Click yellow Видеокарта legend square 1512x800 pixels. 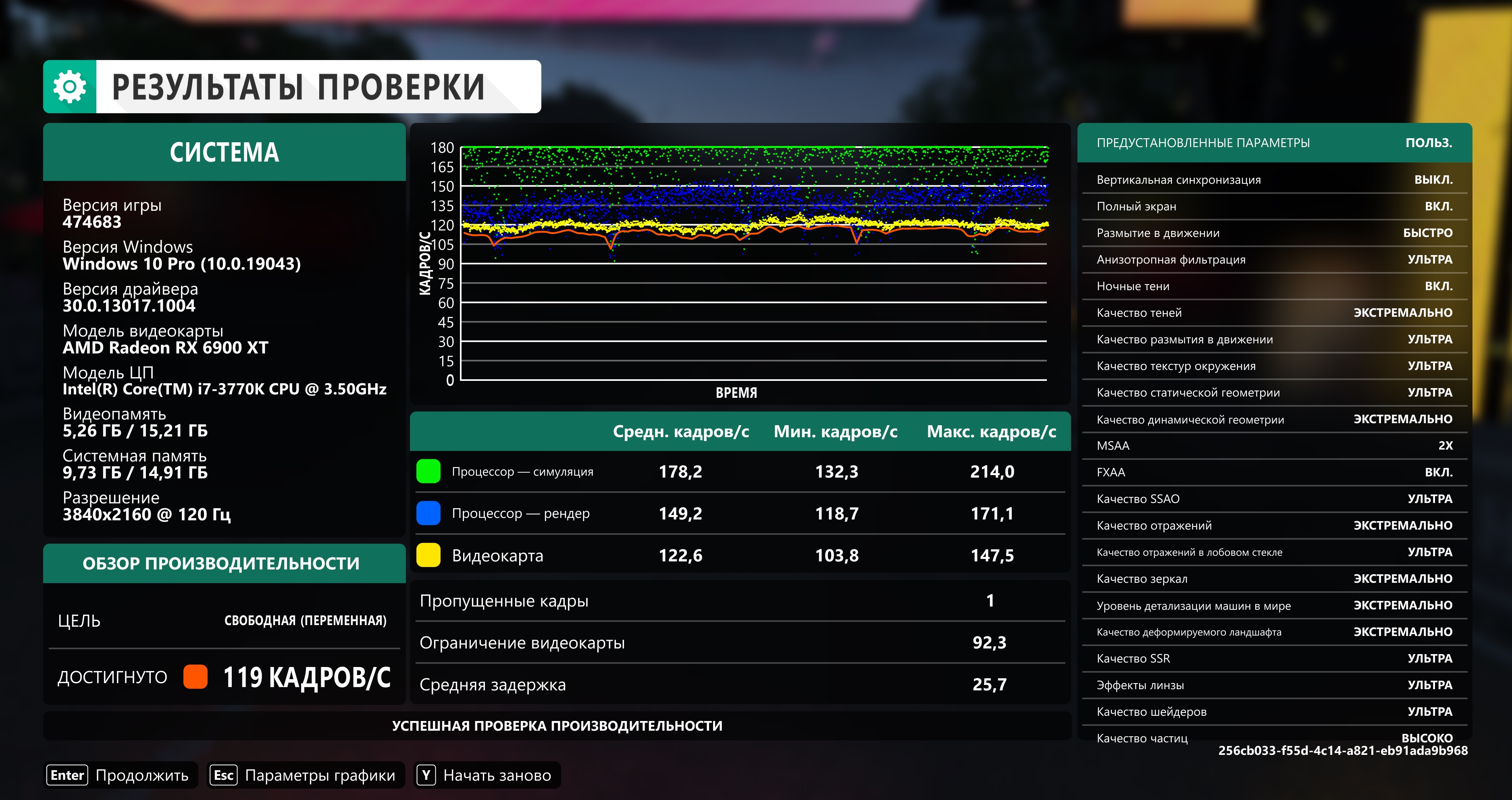428,555
